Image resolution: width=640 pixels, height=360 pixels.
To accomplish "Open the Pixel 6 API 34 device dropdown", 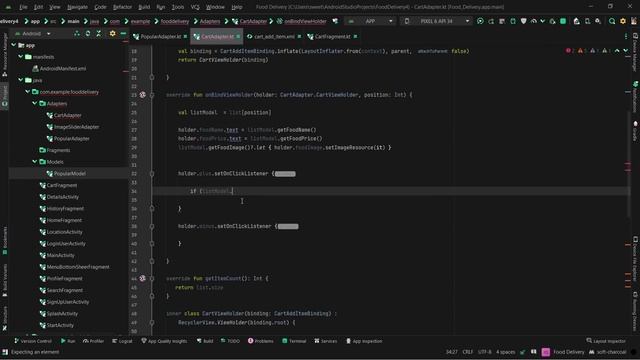I will click(x=436, y=21).
